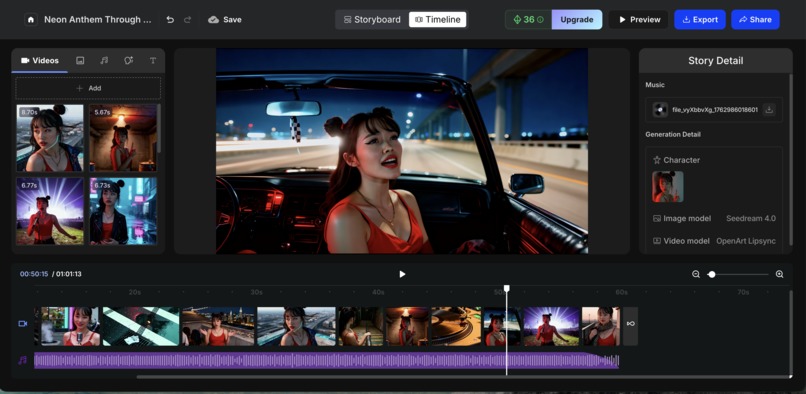Screen dimensions: 806x394
Task: Select the microphone singer clip on timeline
Action: click(70, 326)
